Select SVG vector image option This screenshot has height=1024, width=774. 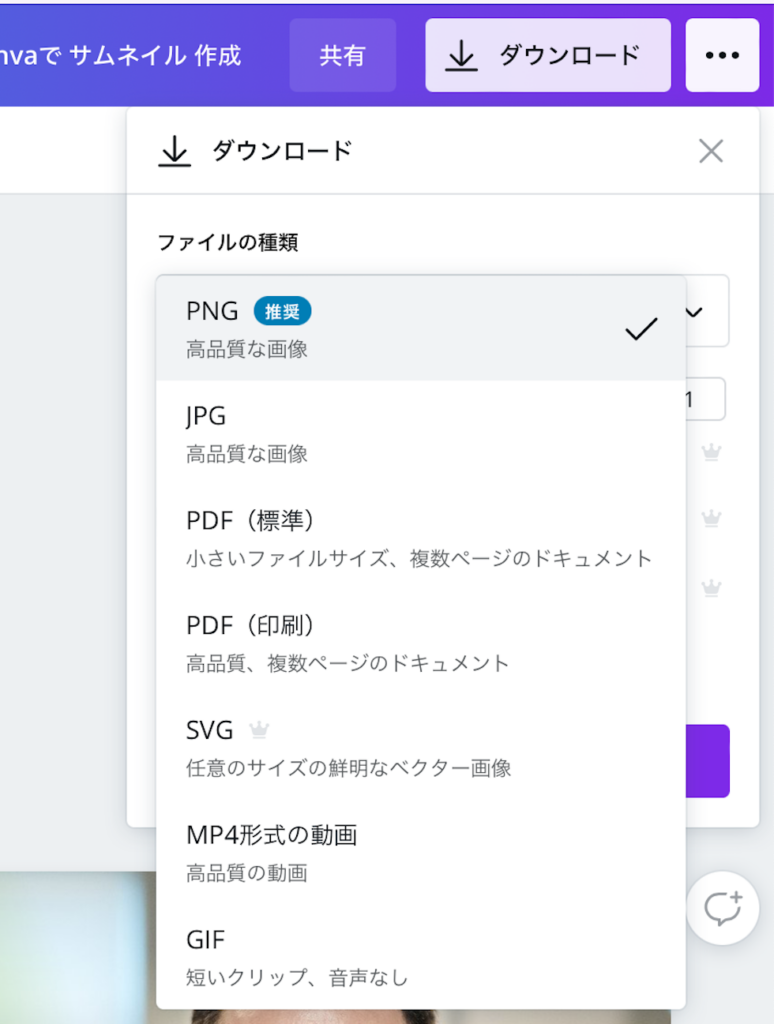(421, 748)
